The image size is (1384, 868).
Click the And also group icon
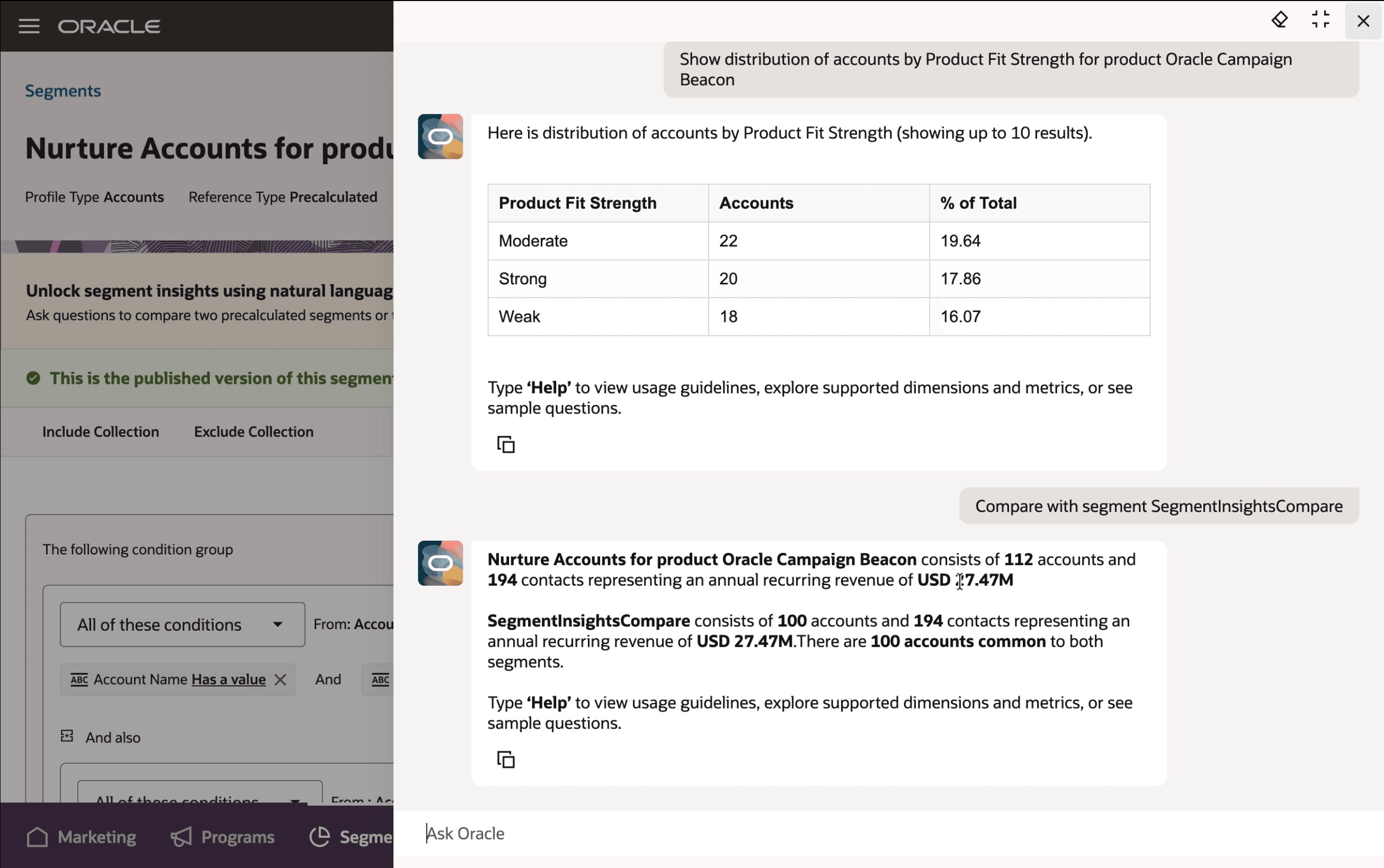[67, 736]
